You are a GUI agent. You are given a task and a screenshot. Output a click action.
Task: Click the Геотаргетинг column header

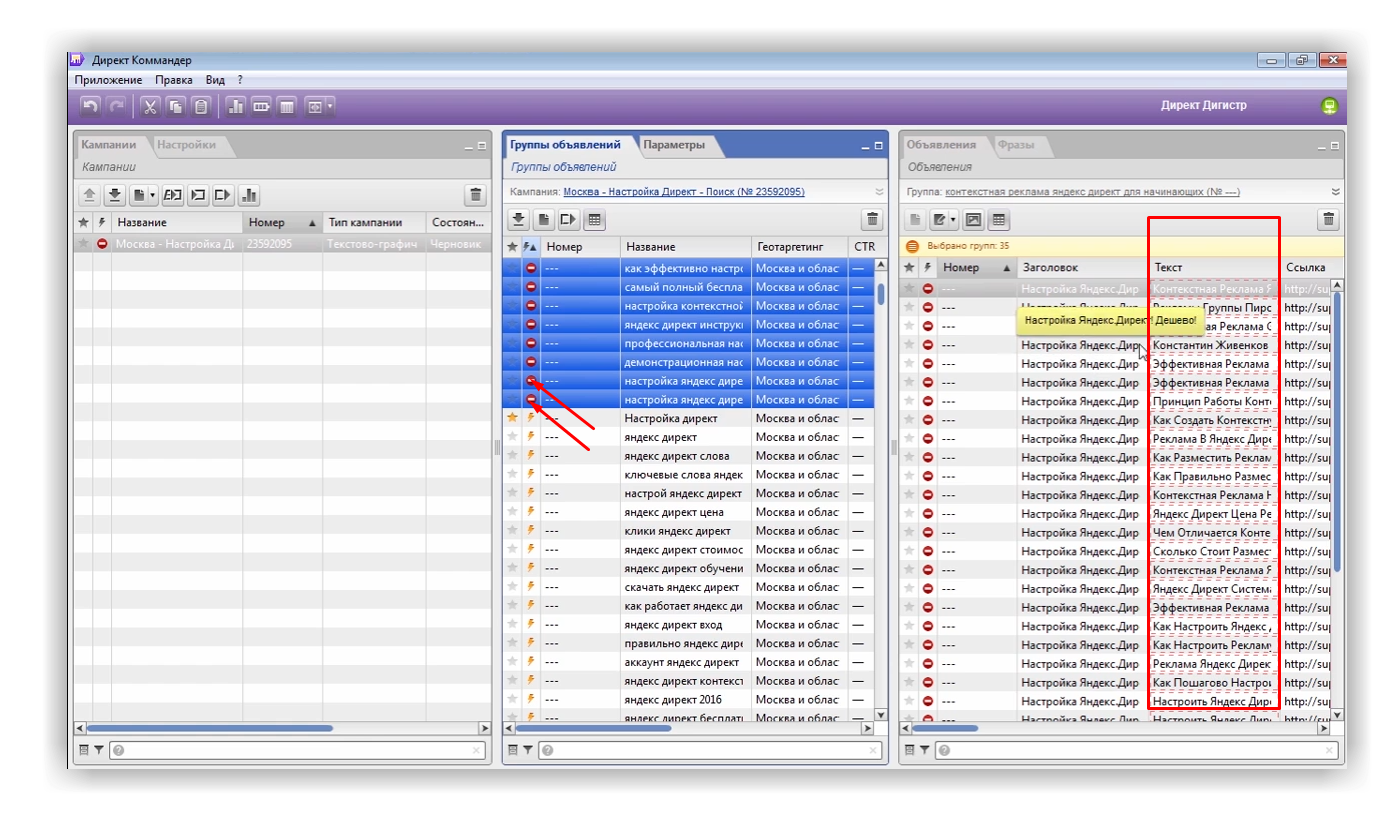pyautogui.click(x=800, y=246)
